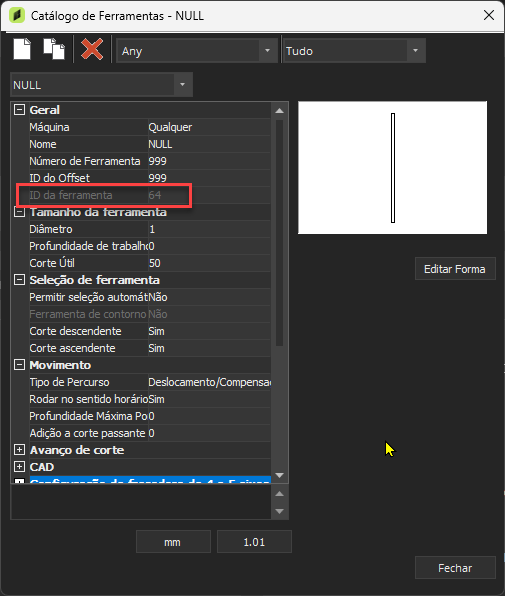Expand the CAD section
The image size is (505, 596).
[19, 467]
